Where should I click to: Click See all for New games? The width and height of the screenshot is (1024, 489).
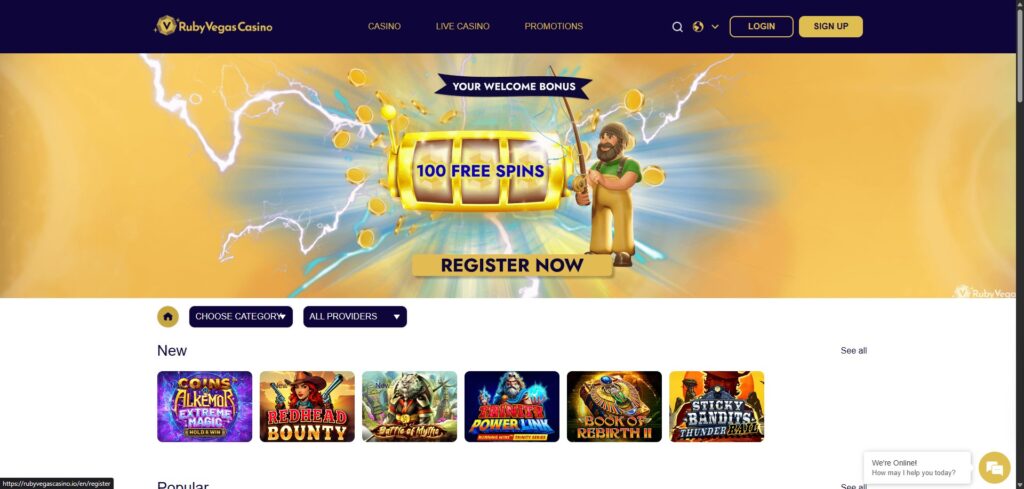click(x=854, y=351)
